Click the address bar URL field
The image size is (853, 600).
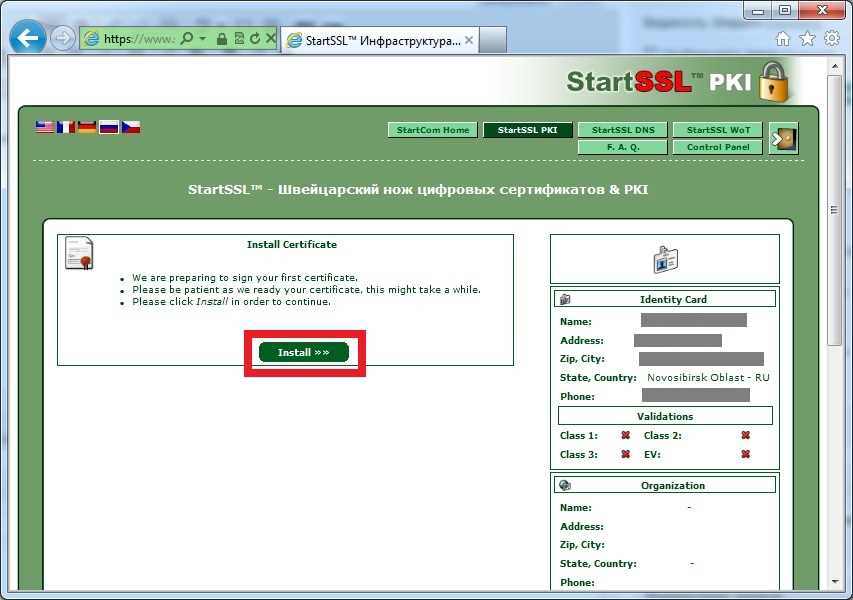pos(138,39)
